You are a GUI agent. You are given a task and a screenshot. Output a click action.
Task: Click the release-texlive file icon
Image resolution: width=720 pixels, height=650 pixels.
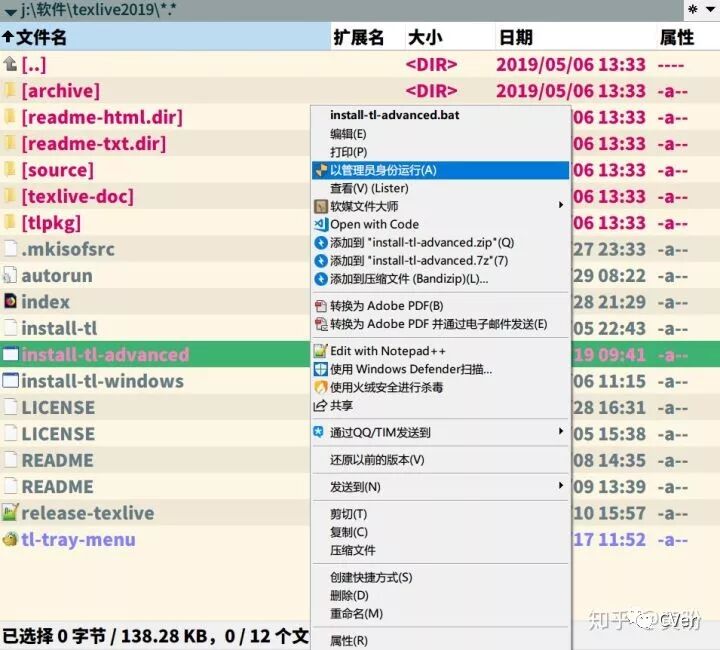pyautogui.click(x=10, y=512)
